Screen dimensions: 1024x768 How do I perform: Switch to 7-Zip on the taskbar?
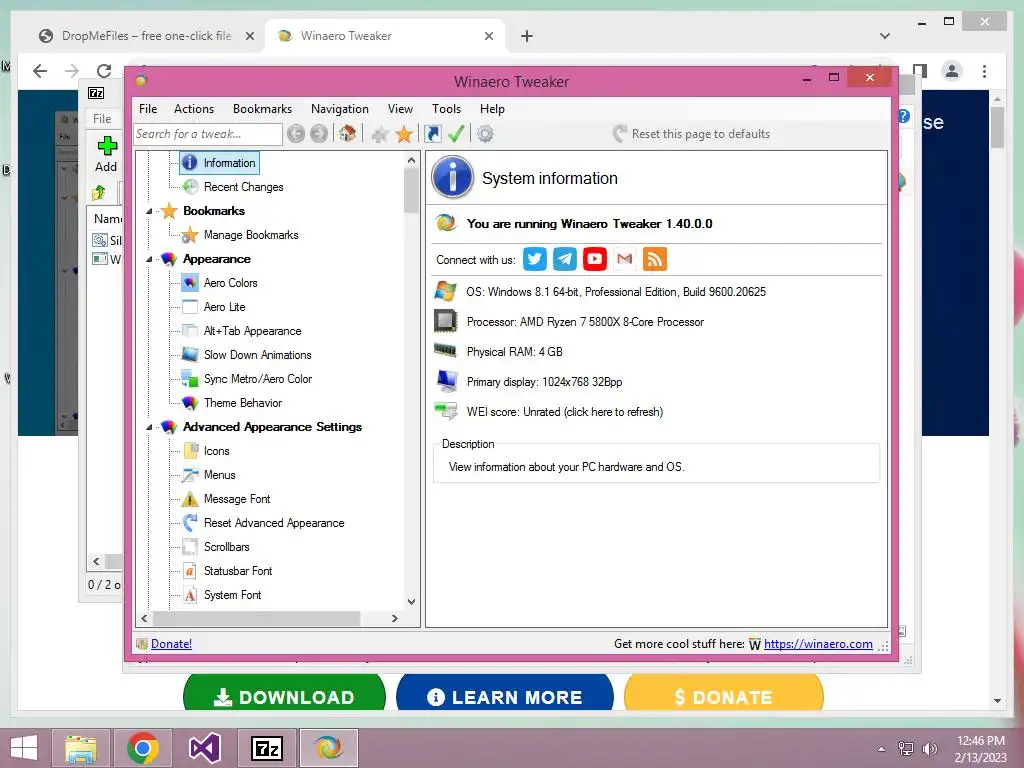pos(267,748)
